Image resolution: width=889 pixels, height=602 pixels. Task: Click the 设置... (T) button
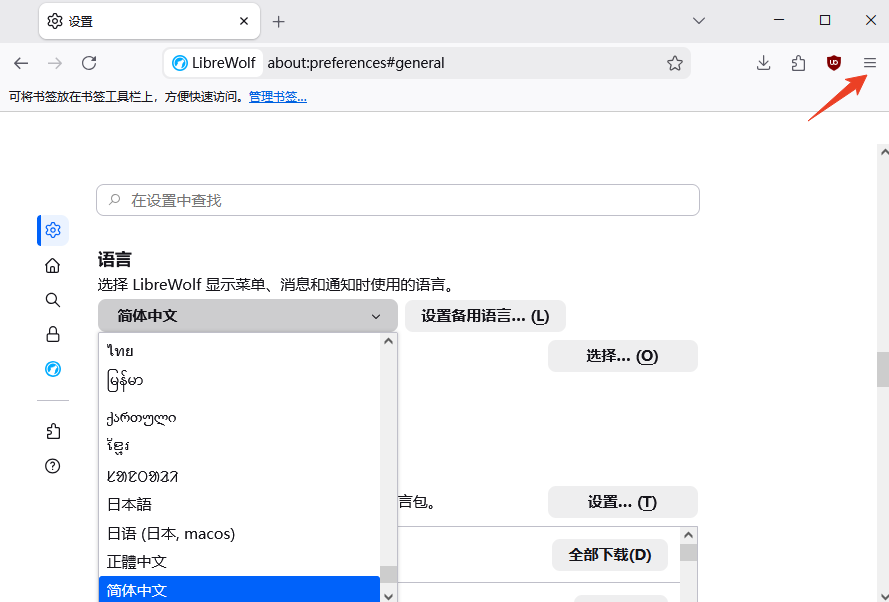pos(623,502)
